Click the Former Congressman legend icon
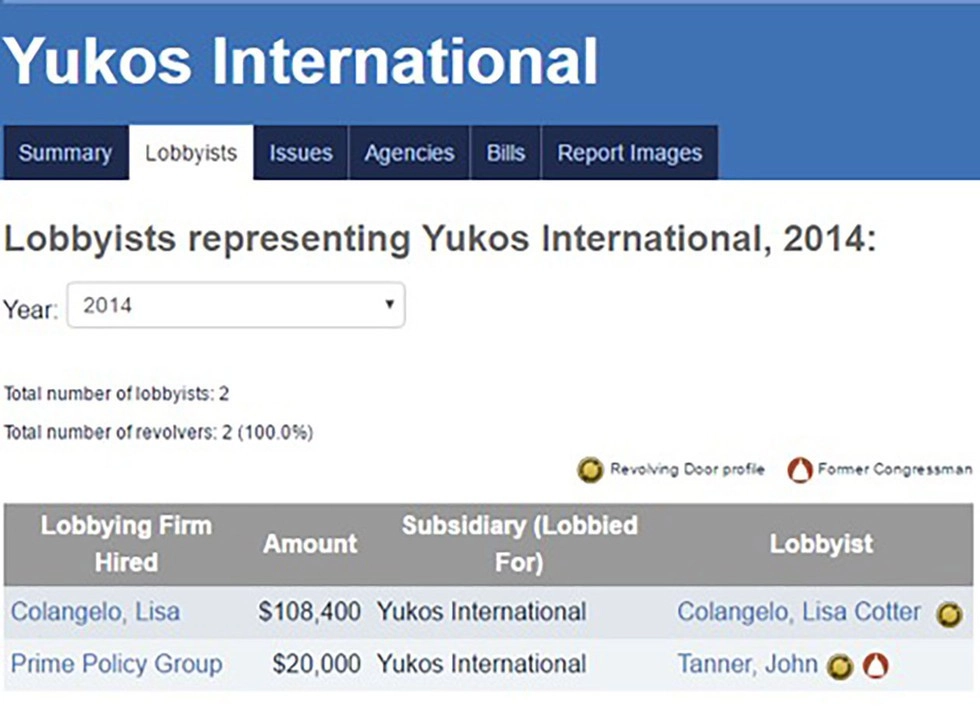The height and width of the screenshot is (710, 980). pyautogui.click(x=800, y=469)
